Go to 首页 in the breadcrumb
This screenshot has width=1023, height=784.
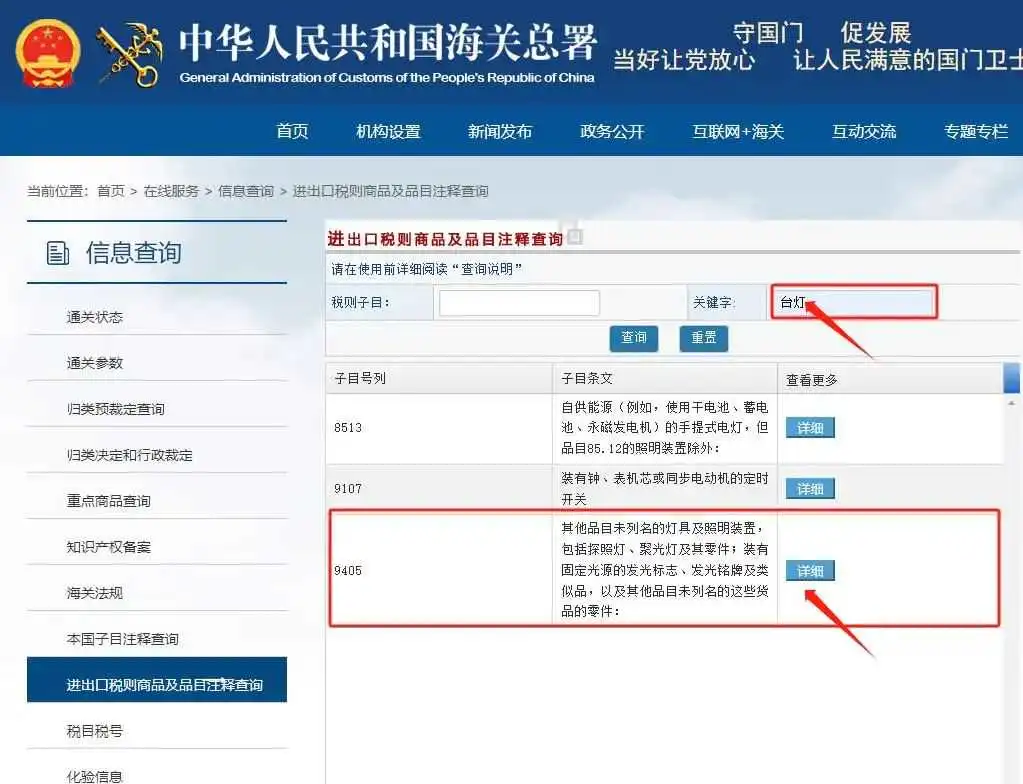(110, 191)
